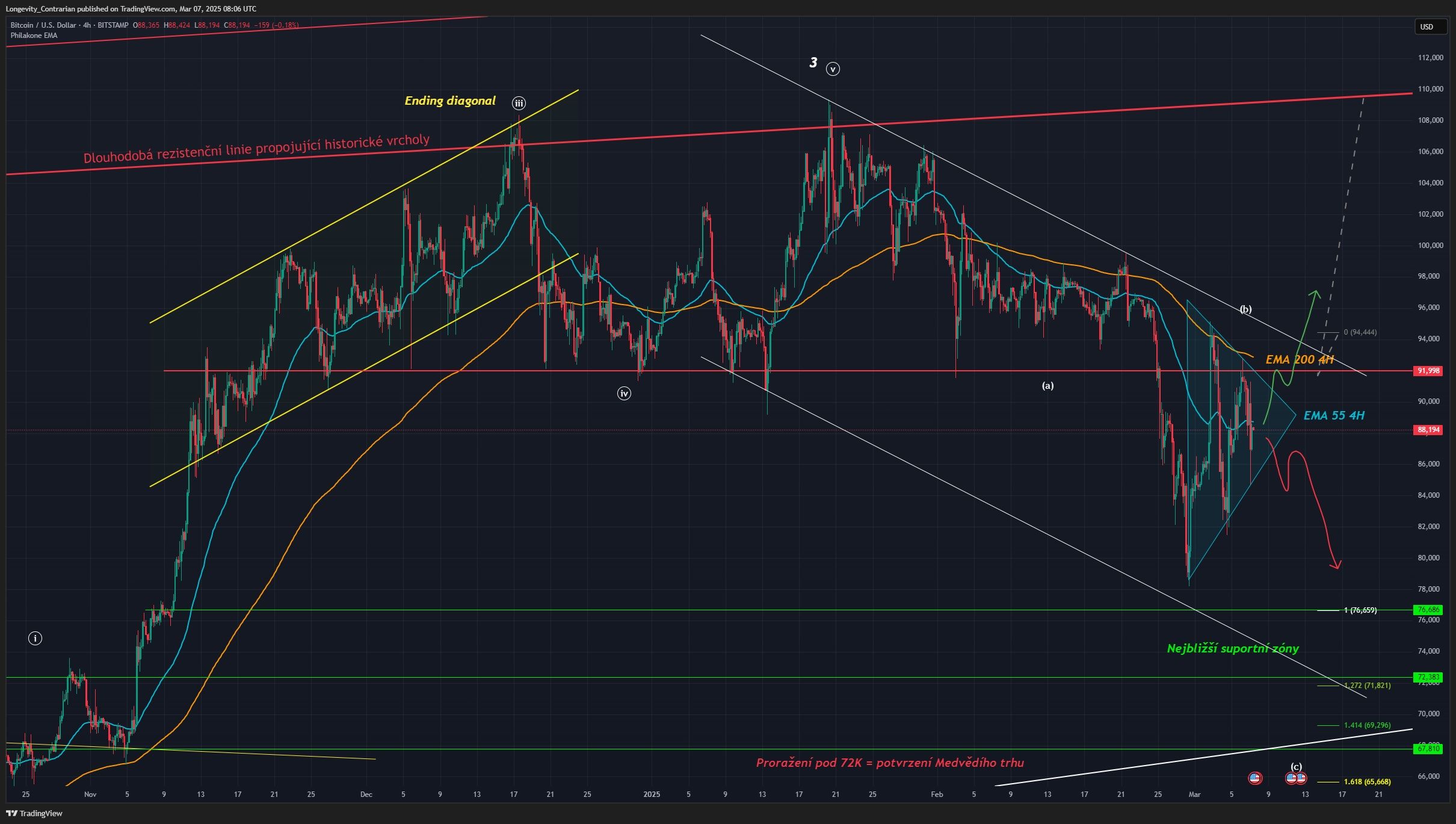This screenshot has width=1456, height=824.
Task: Click the circled wave label i
Action: [35, 639]
